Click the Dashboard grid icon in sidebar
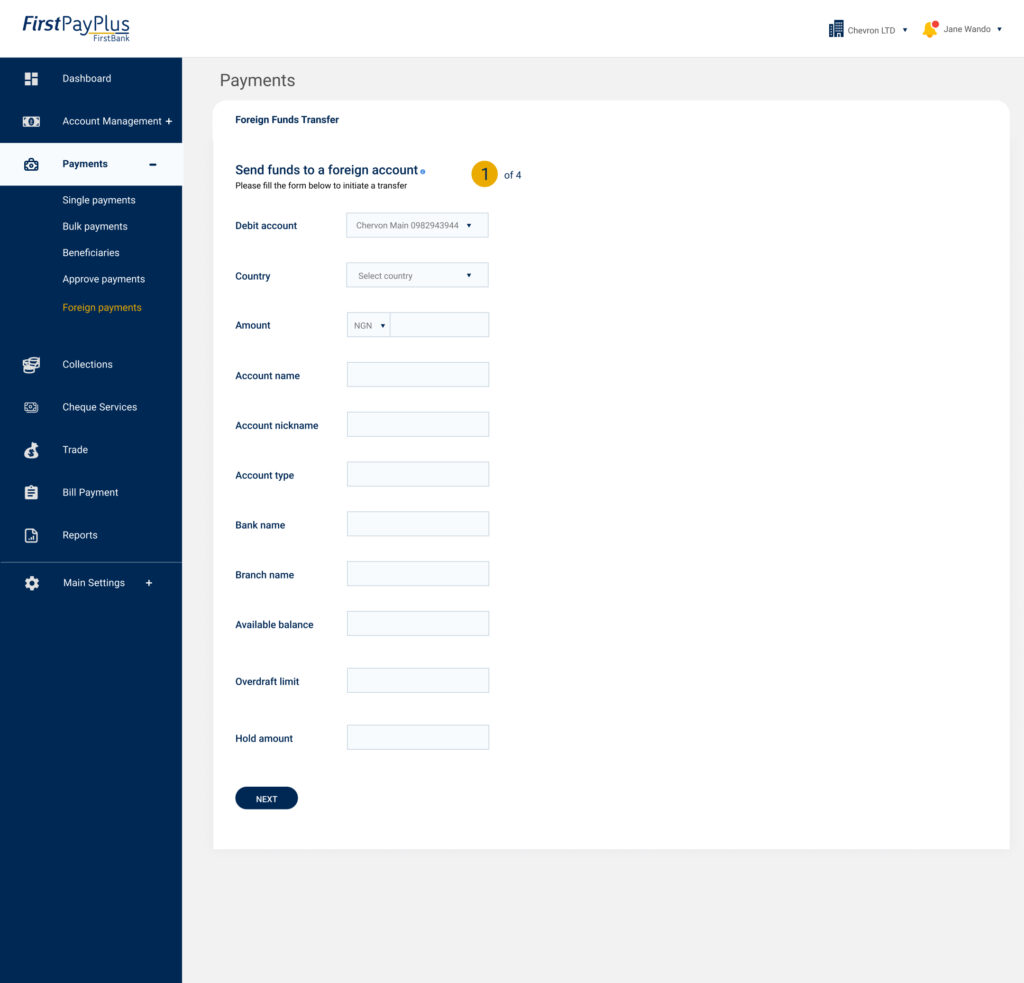This screenshot has width=1024, height=983. coord(31,79)
